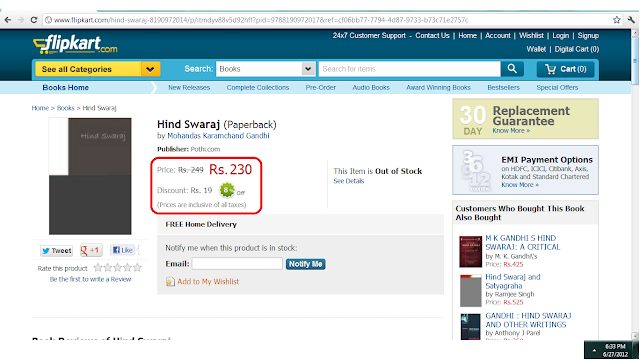Viewport: 640px width, 361px height.
Task: Click the wishlist icon beside Add to My Wishlist
Action: 170,281
